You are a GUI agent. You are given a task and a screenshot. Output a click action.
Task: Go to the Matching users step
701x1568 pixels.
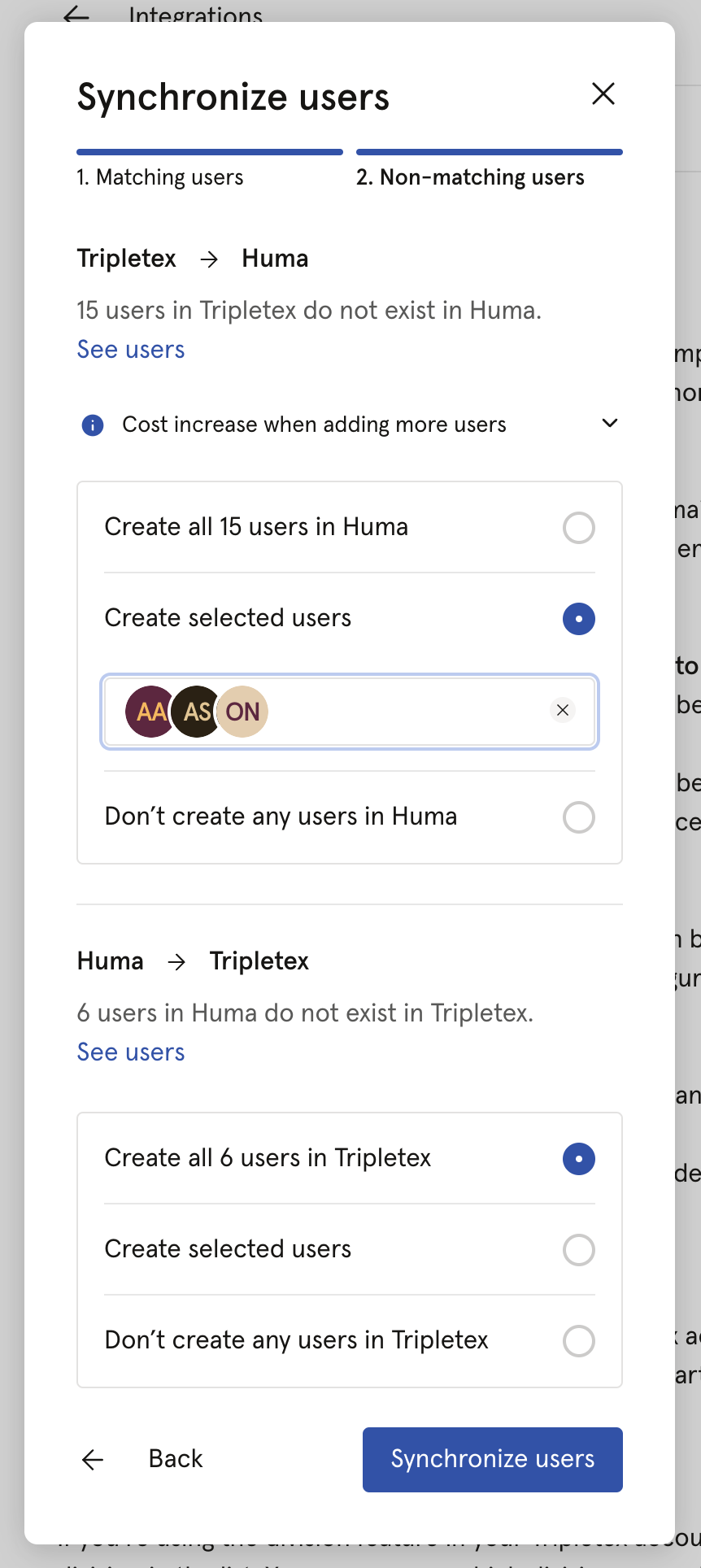159,176
